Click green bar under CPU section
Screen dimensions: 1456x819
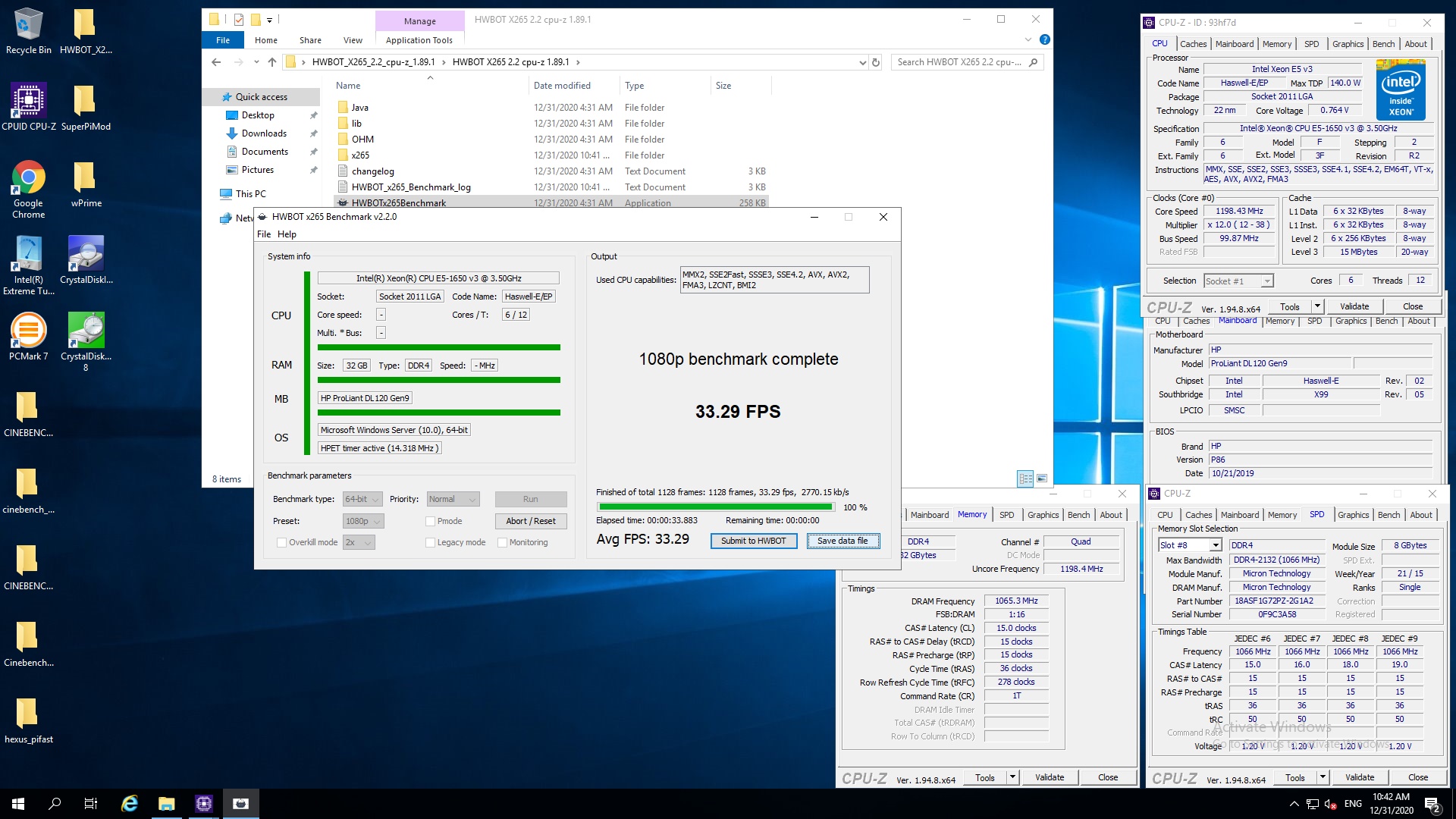(438, 347)
